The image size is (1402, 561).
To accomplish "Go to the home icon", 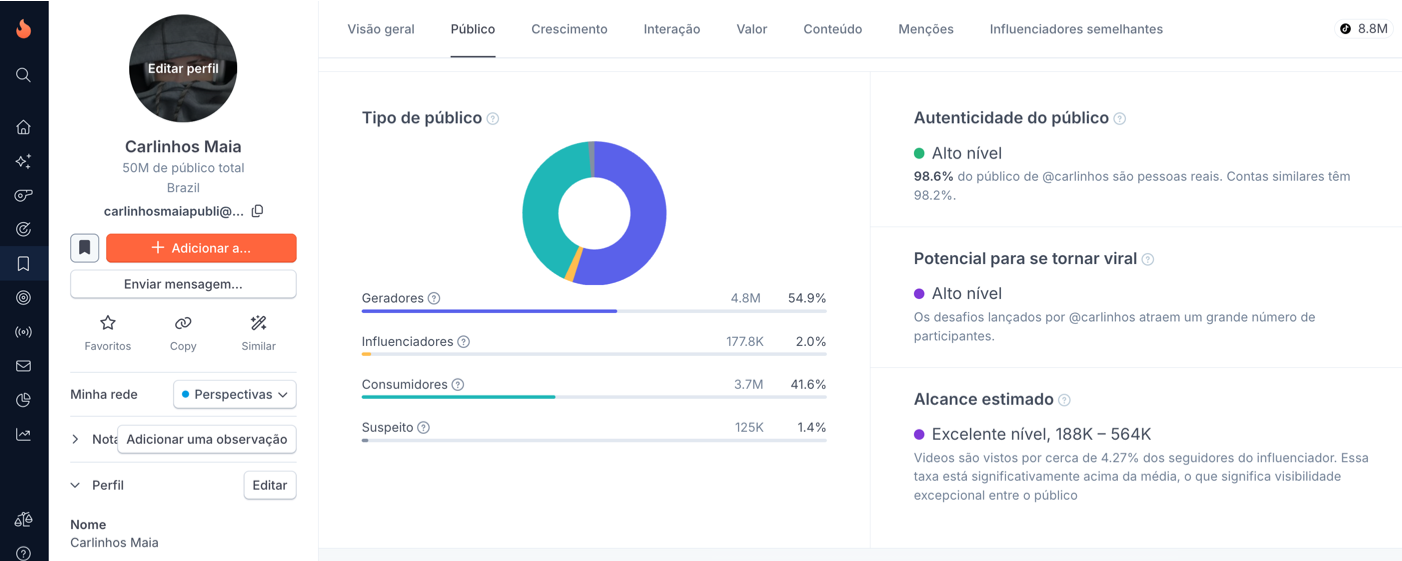I will [23, 127].
